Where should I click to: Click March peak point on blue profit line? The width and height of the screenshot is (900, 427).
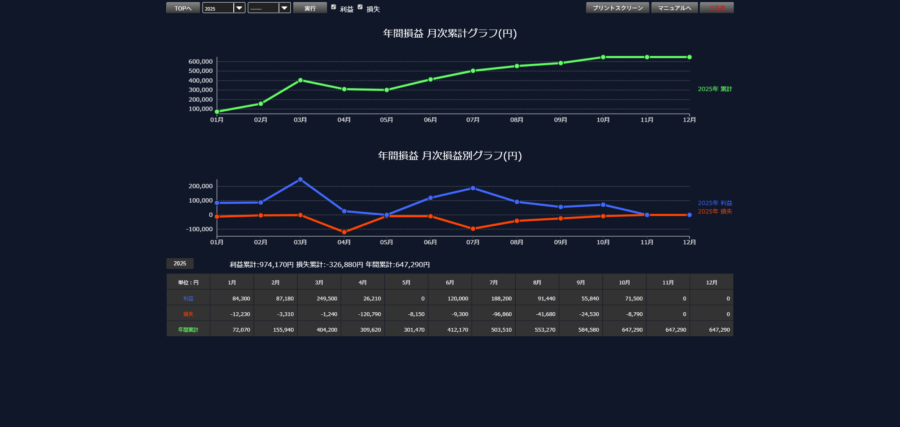pos(300,180)
